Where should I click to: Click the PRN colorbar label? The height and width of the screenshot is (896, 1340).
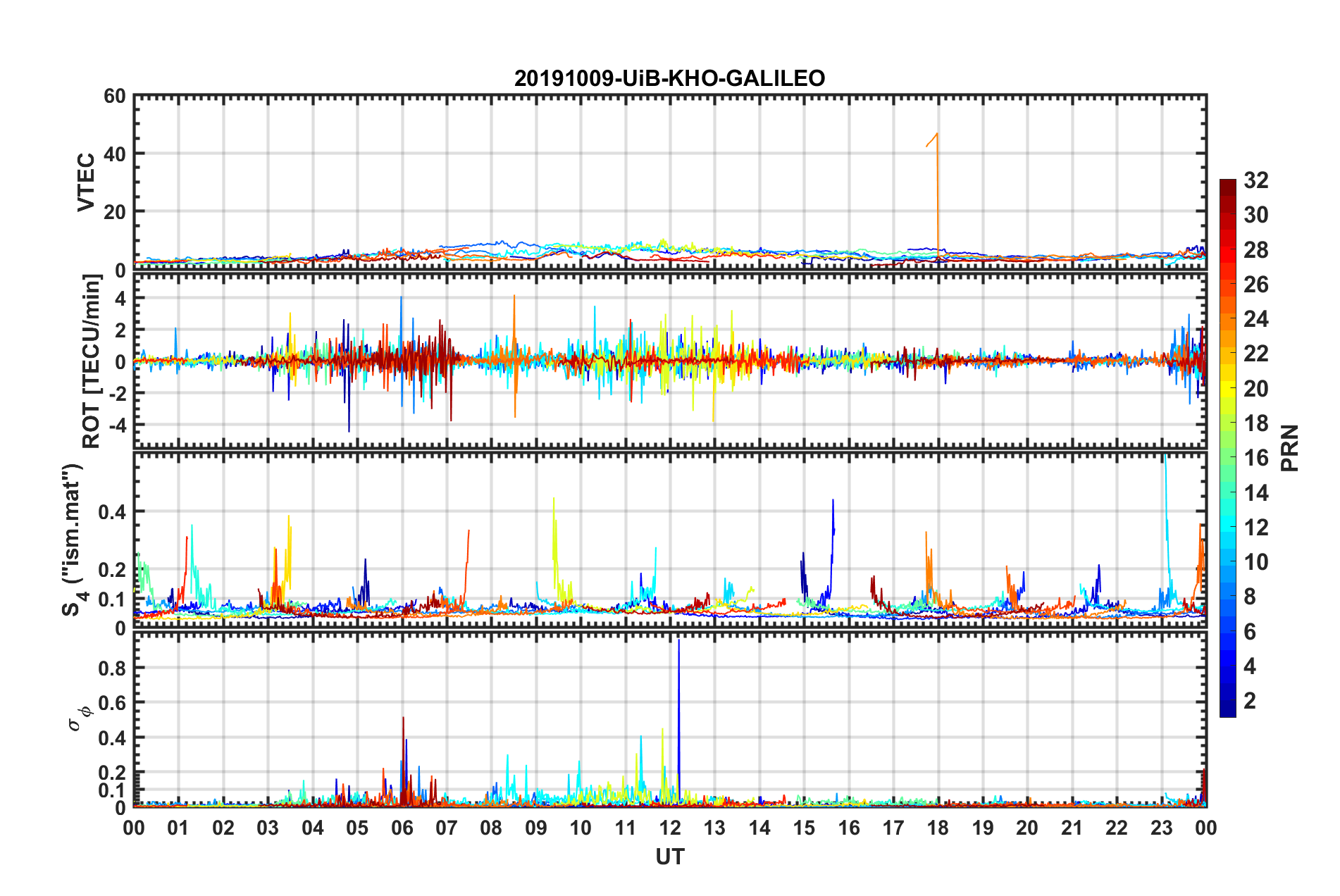[x=1290, y=448]
